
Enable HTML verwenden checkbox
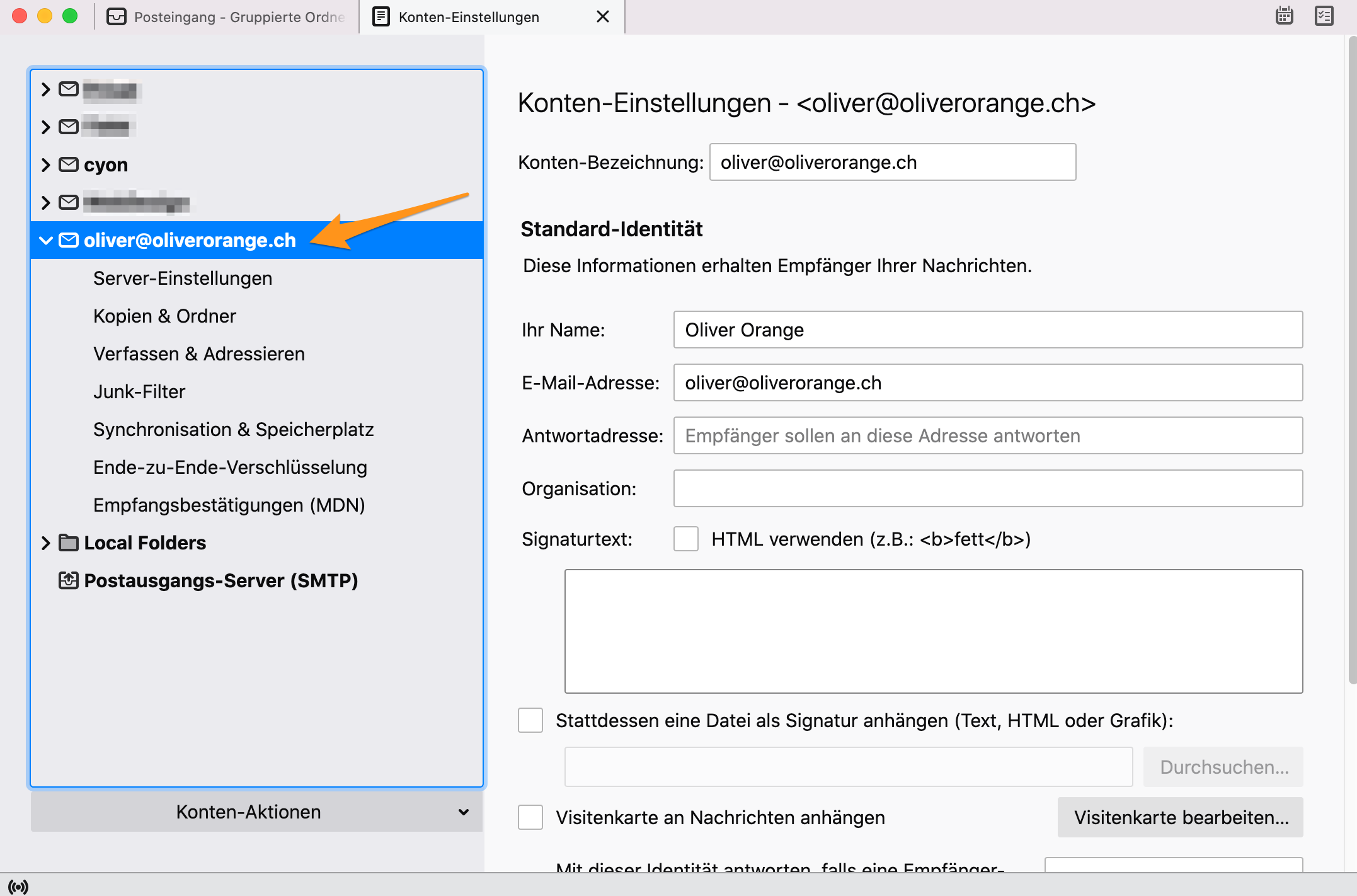click(x=685, y=539)
